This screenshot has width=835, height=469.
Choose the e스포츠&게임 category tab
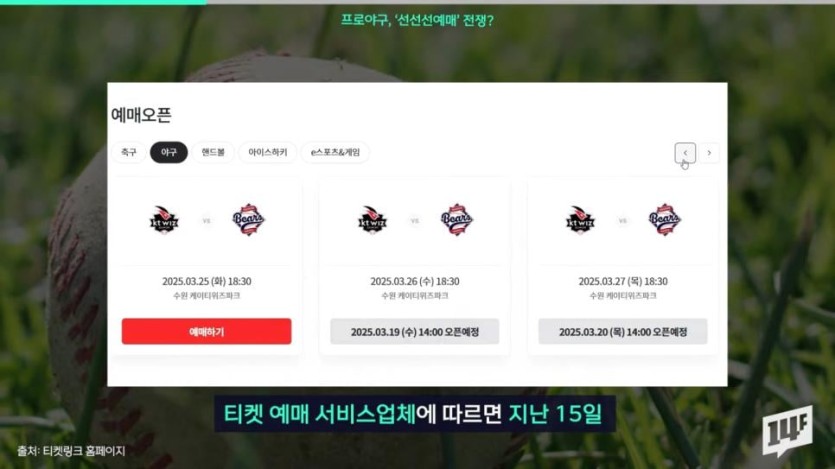tap(335, 152)
